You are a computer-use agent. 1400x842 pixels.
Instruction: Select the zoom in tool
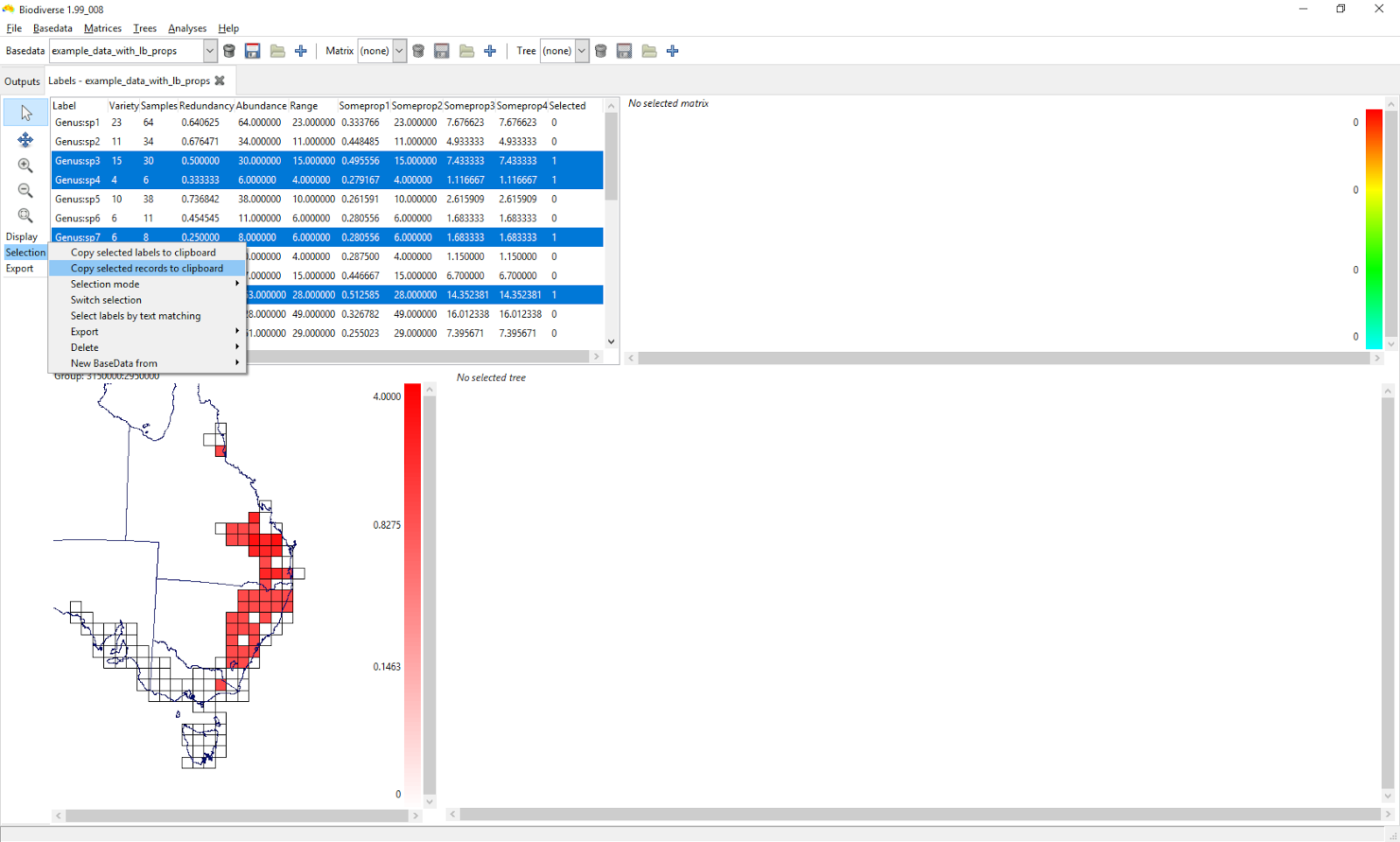[x=25, y=165]
